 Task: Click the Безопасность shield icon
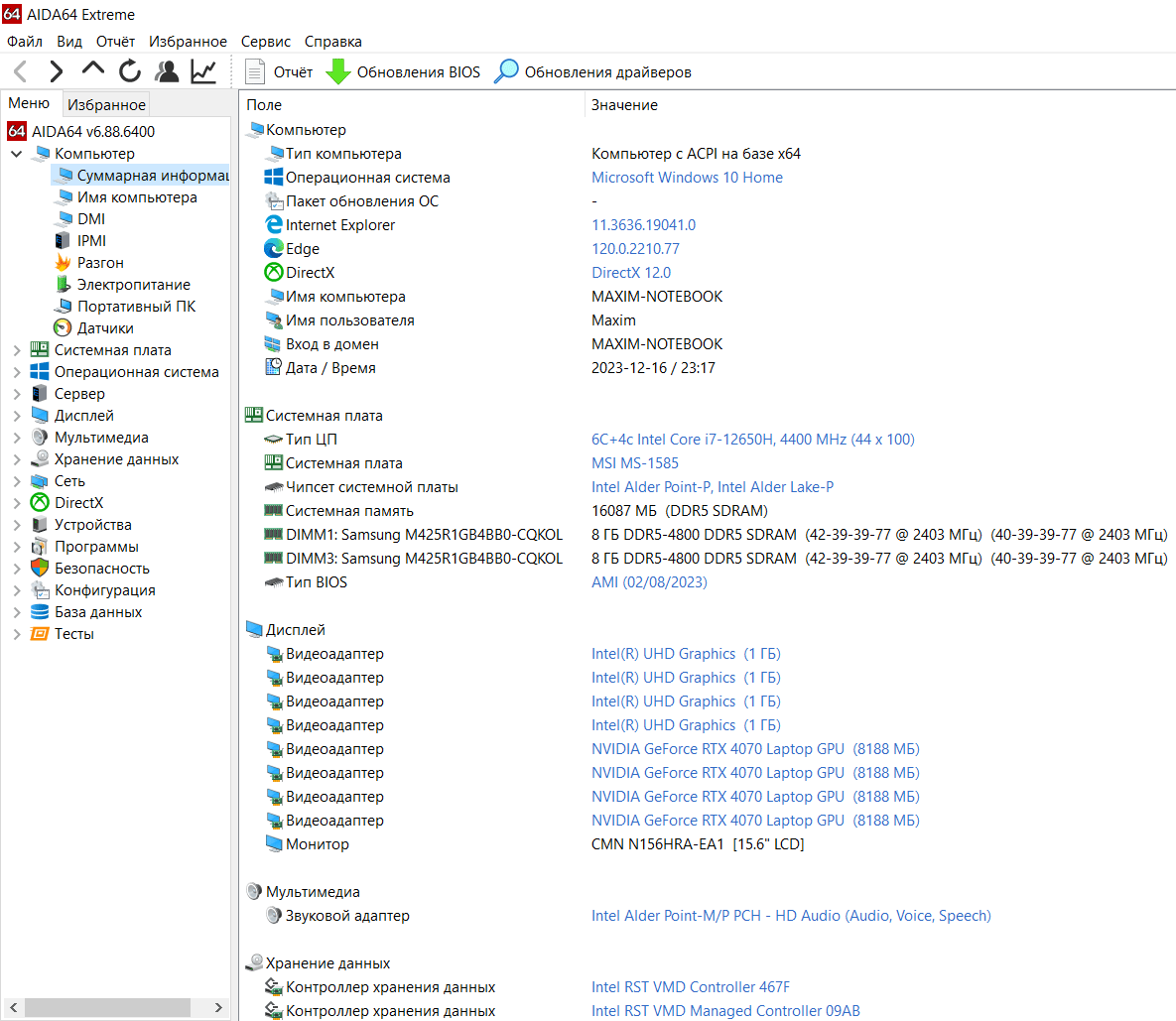[40, 569]
